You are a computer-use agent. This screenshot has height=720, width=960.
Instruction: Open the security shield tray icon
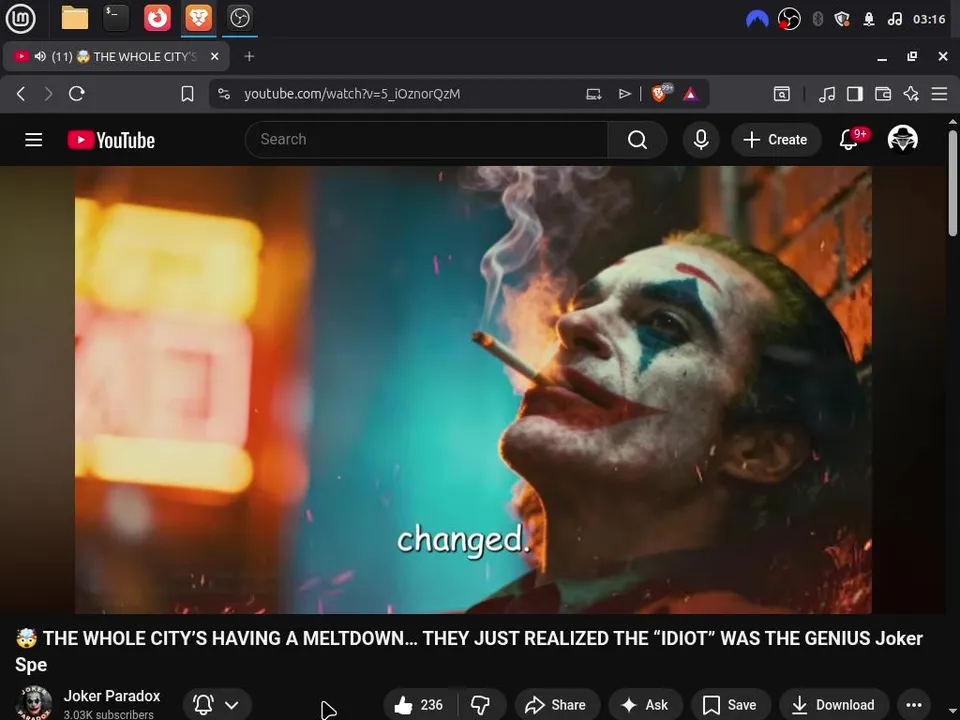[842, 19]
